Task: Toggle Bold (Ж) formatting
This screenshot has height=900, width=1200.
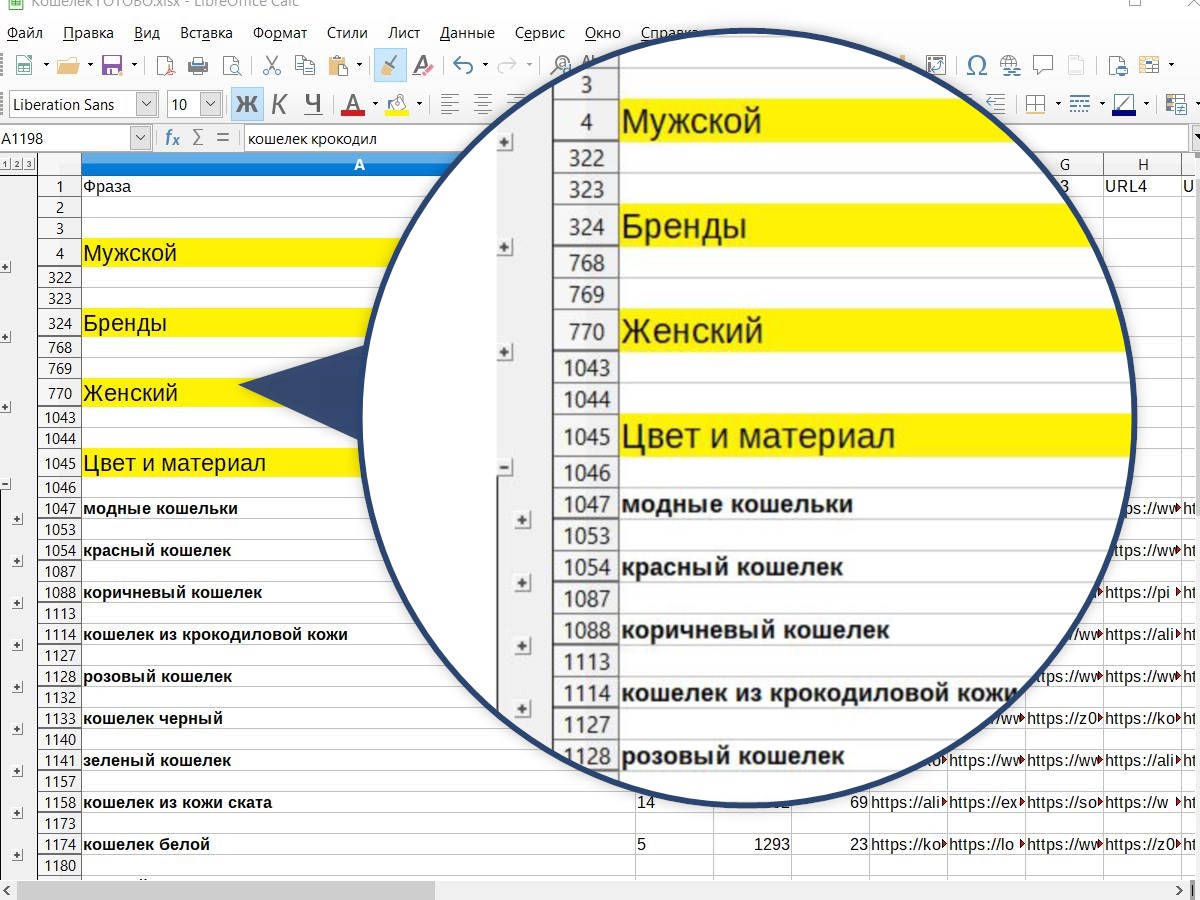Action: coord(246,104)
